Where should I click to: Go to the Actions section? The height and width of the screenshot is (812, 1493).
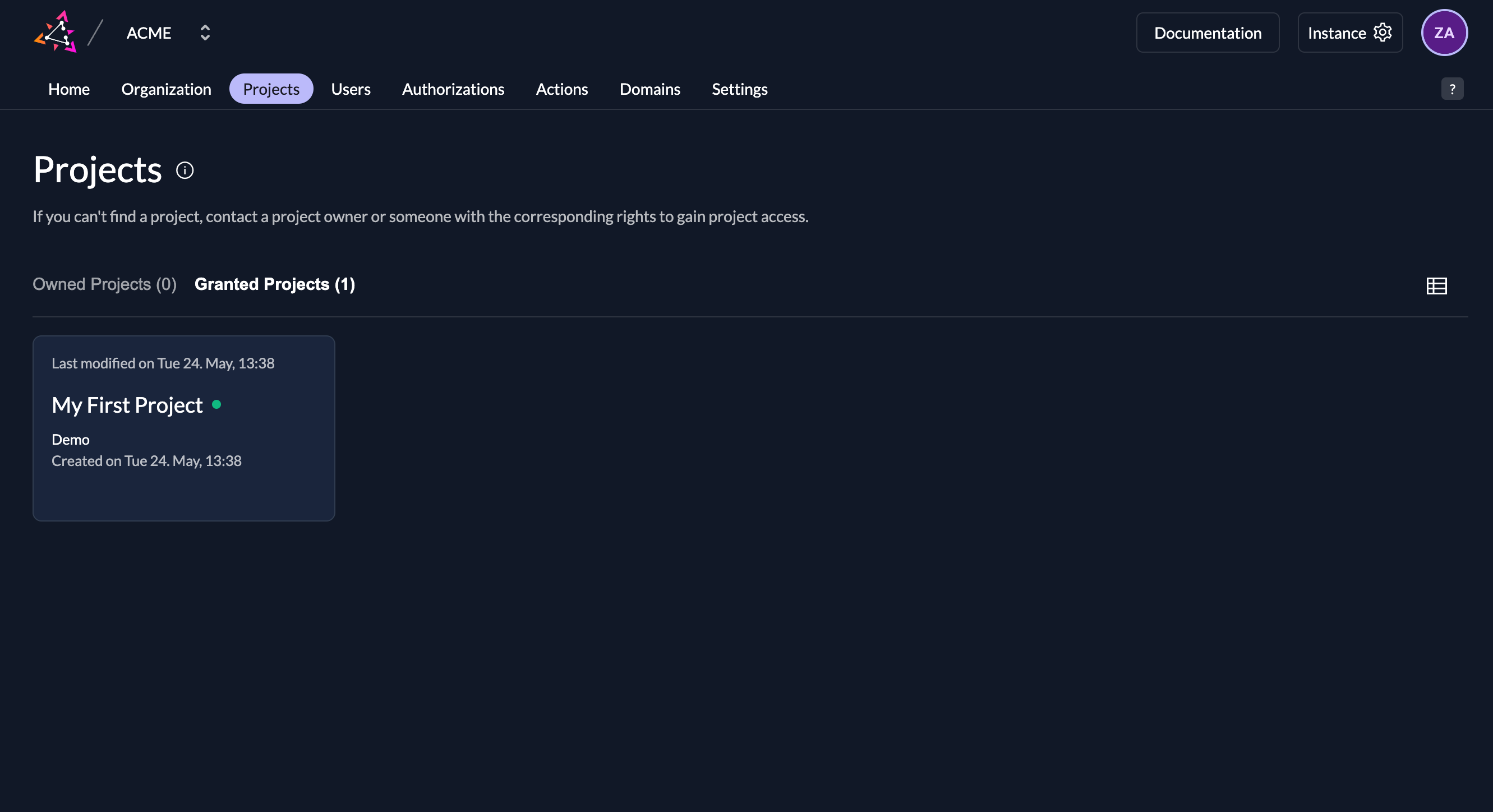(x=561, y=89)
